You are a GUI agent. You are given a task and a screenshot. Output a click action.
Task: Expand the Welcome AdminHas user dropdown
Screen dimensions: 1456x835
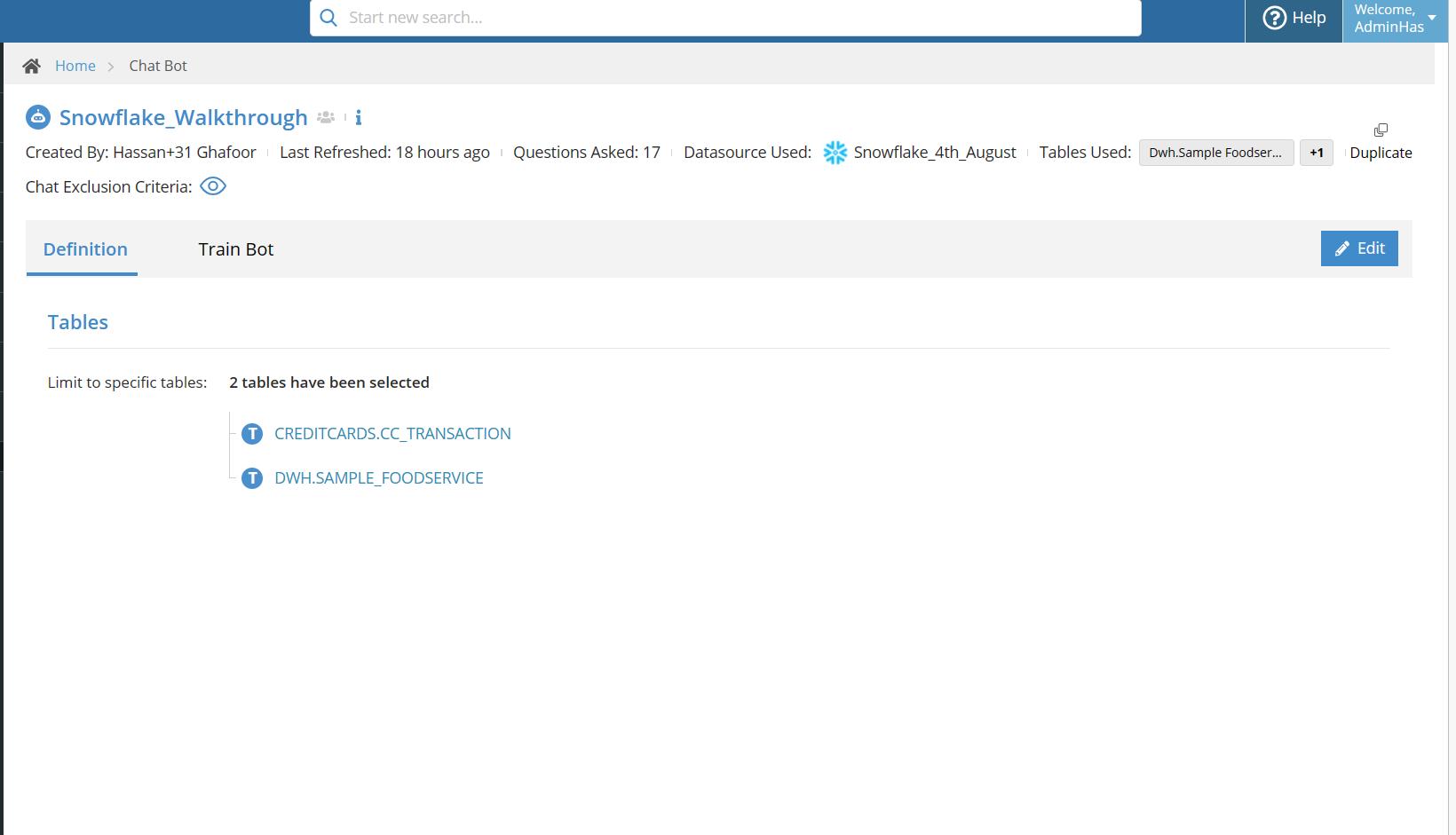(1395, 19)
